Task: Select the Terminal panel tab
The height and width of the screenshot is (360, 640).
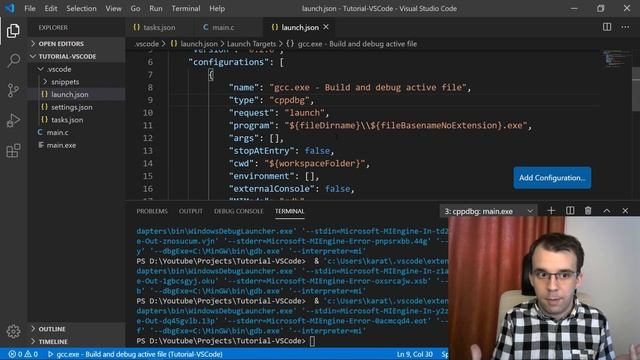Action: pos(289,211)
